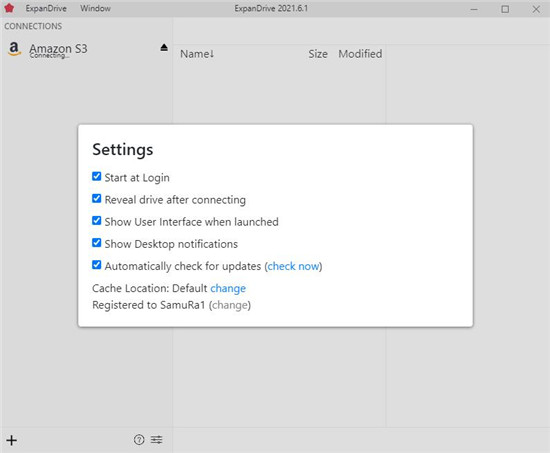Viewport: 550px width, 453px height.
Task: Eject the Amazon S3 drive
Action: 164,47
